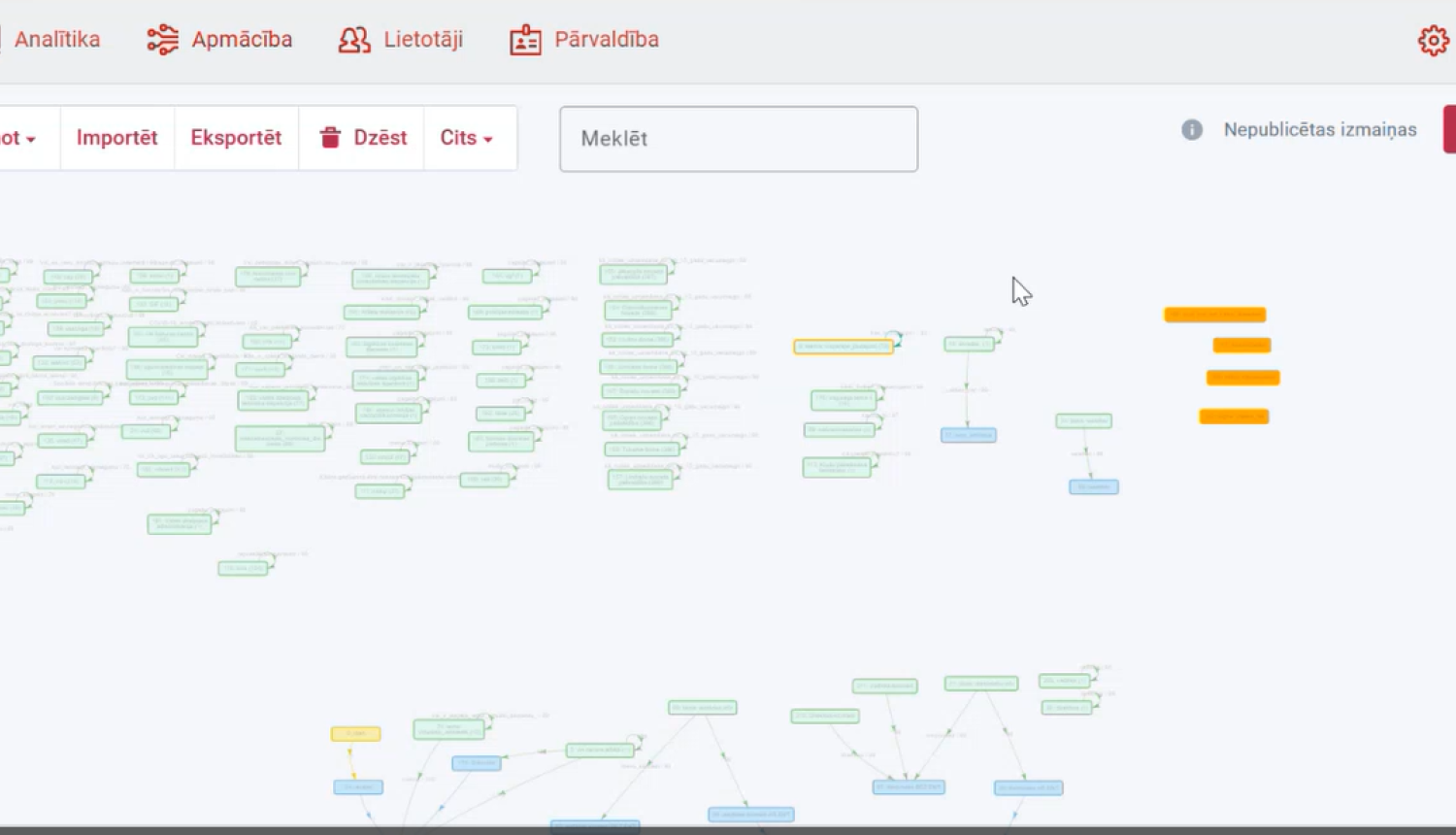The width and height of the screenshot is (1456, 835).
Task: Select the small yellow filled node near bottom
Action: coord(355,734)
